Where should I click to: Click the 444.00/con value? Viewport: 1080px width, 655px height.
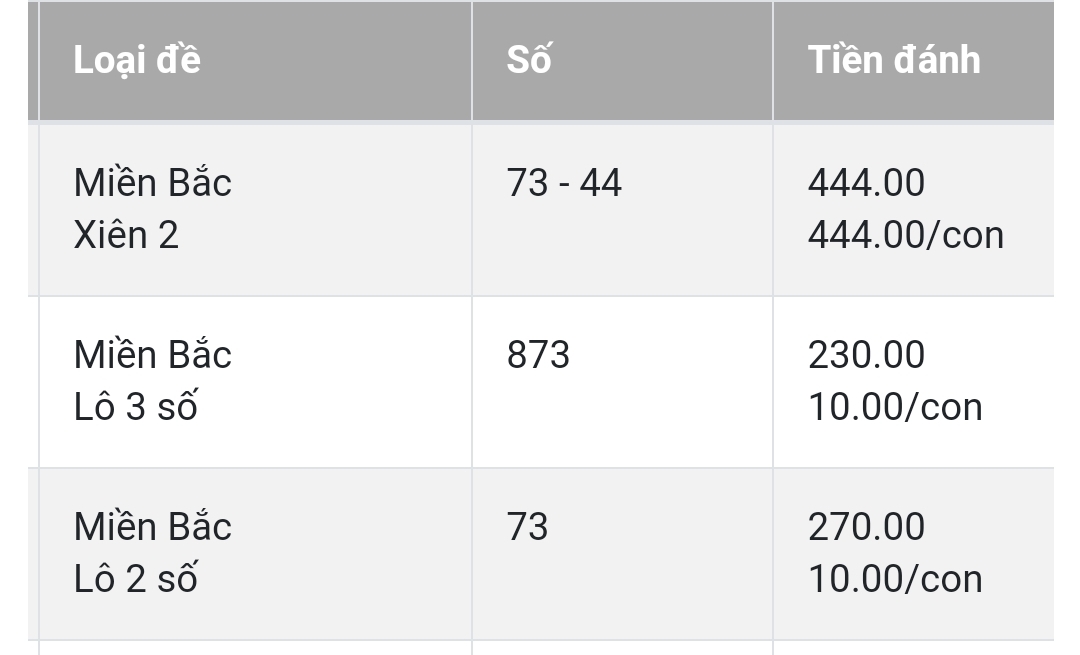(x=906, y=236)
